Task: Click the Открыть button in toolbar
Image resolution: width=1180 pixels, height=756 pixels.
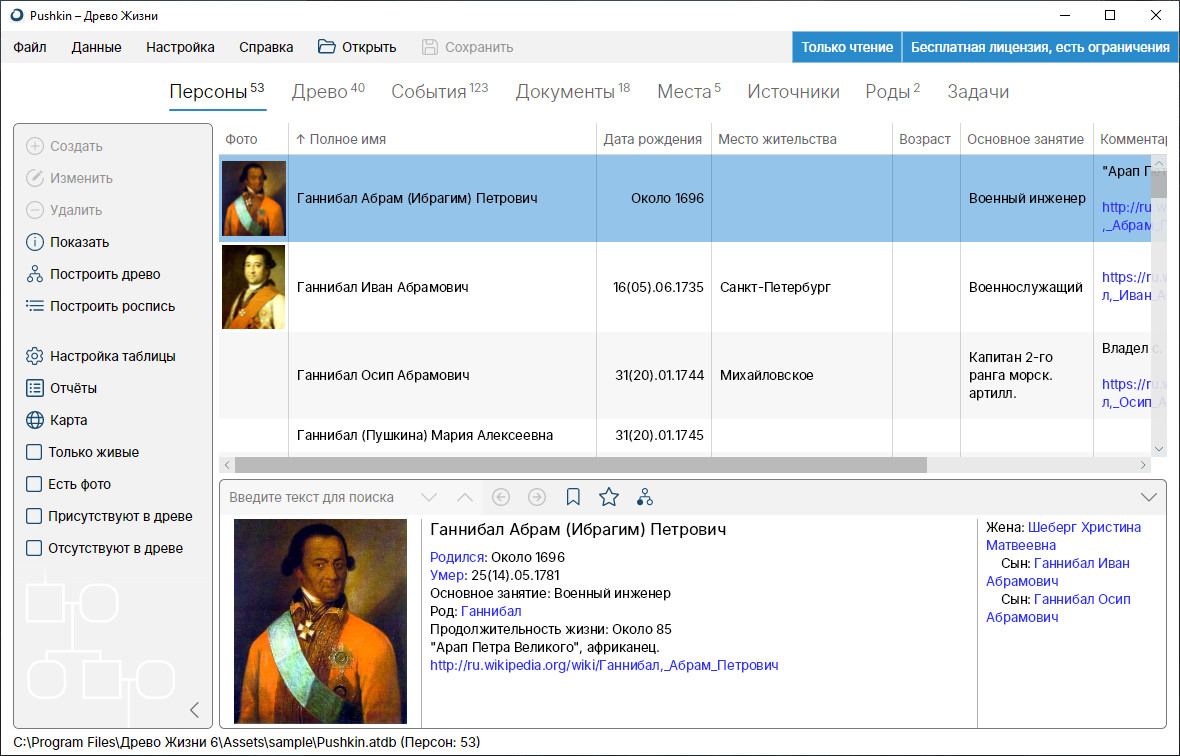Action: (357, 47)
